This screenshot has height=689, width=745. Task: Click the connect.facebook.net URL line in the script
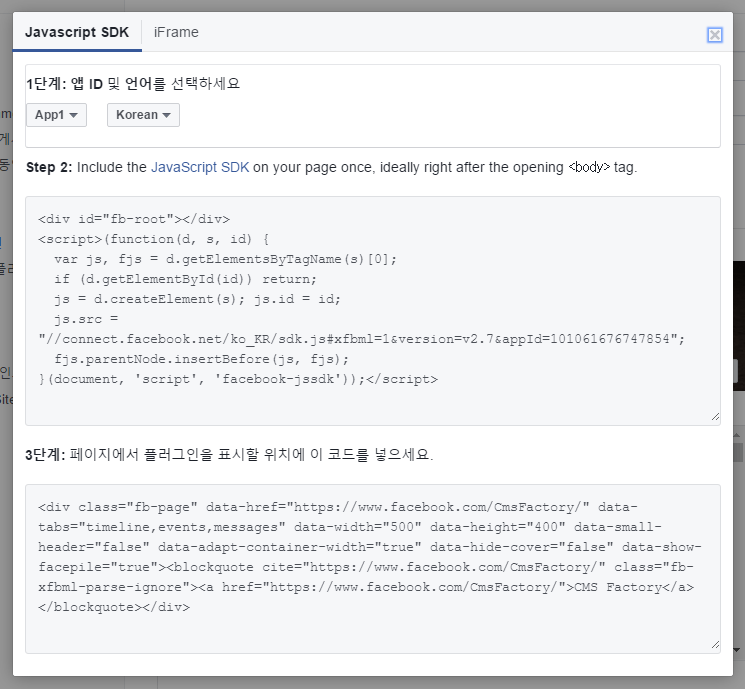[362, 339]
